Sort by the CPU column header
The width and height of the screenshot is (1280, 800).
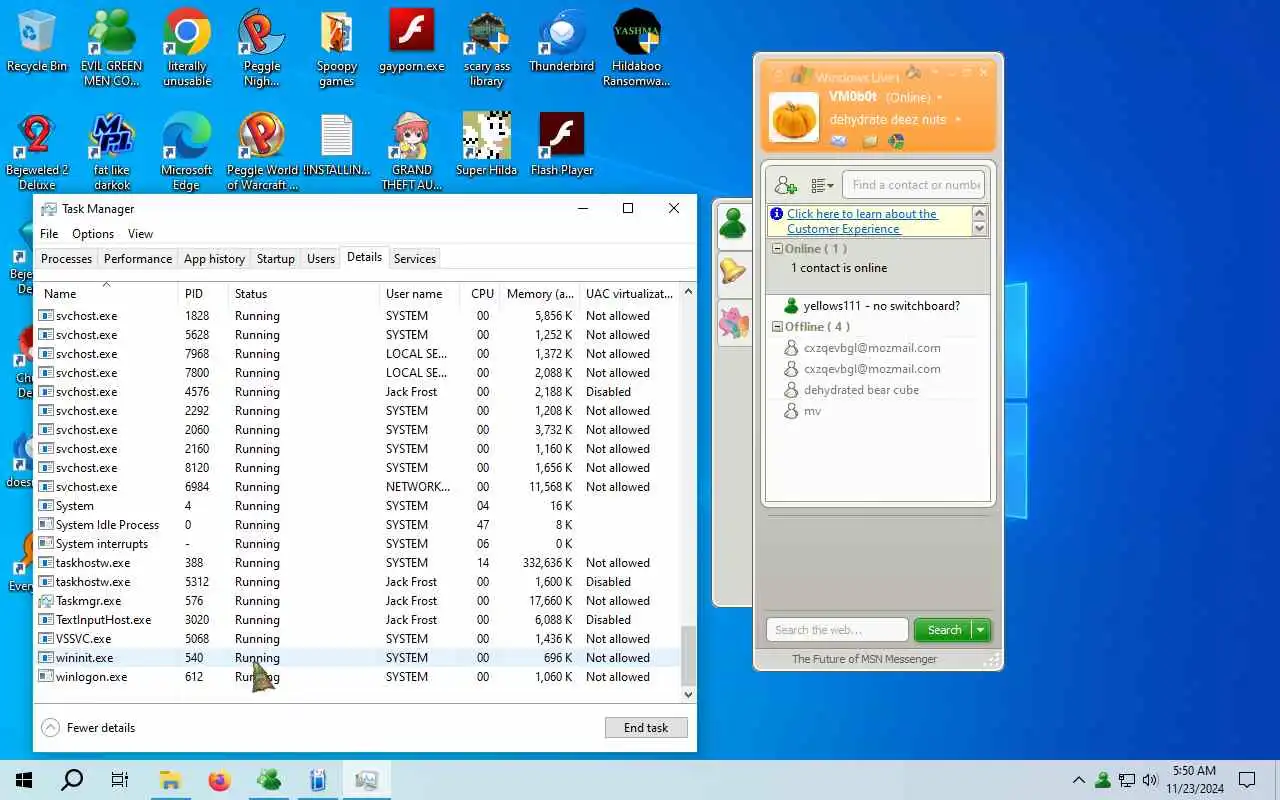pyautogui.click(x=482, y=294)
